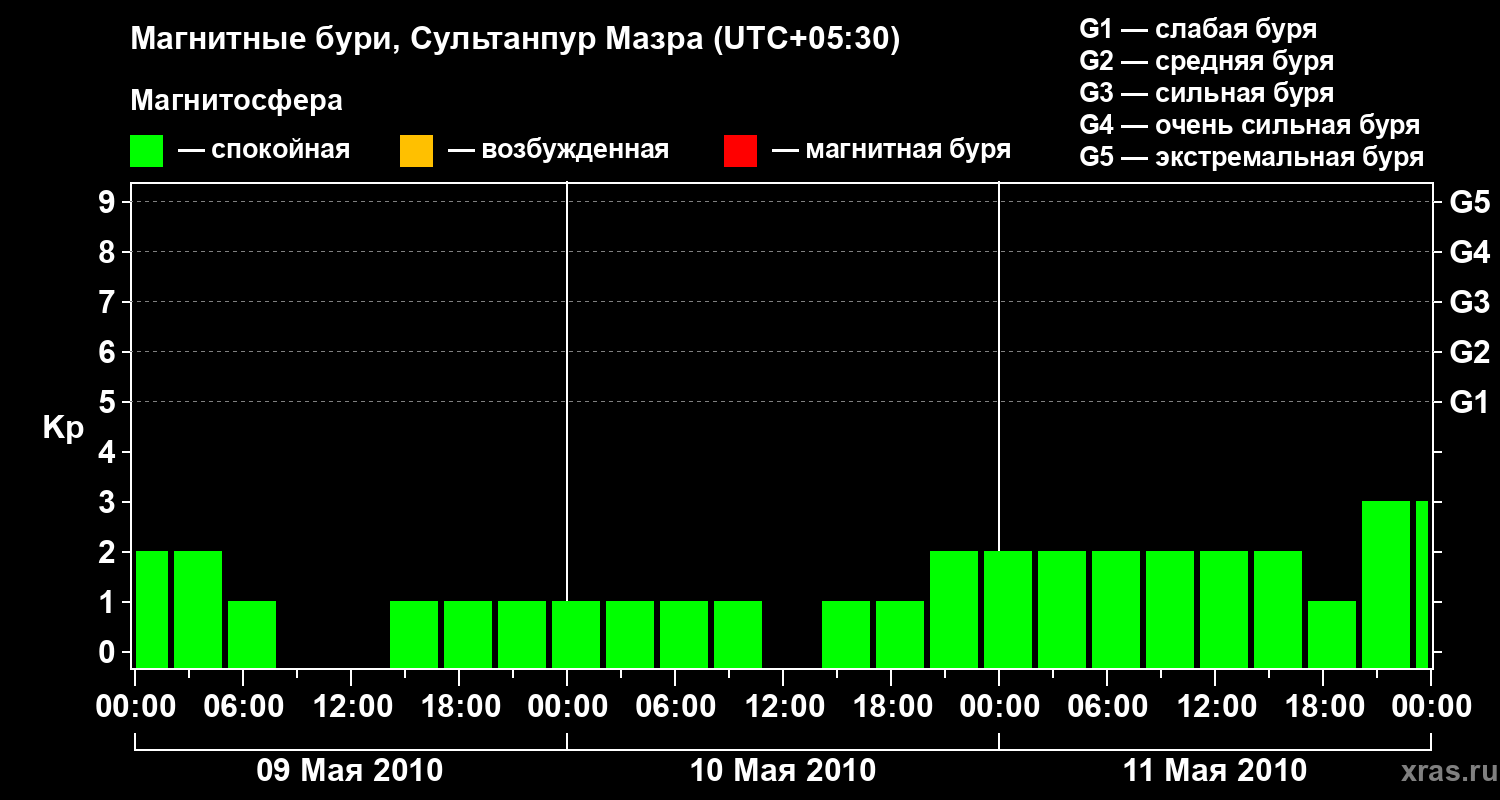
Task: Click the '— возбужденная' legend label
Action: [x=558, y=151]
